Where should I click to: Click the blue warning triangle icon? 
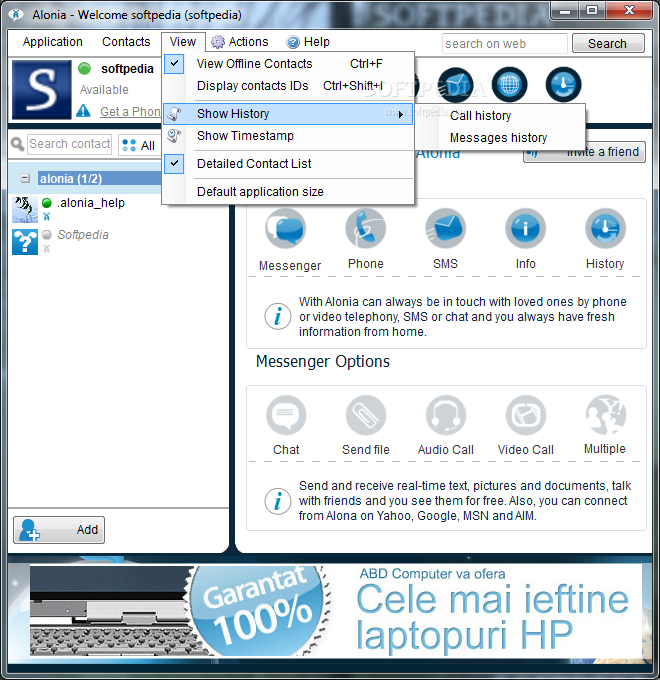coord(83,111)
